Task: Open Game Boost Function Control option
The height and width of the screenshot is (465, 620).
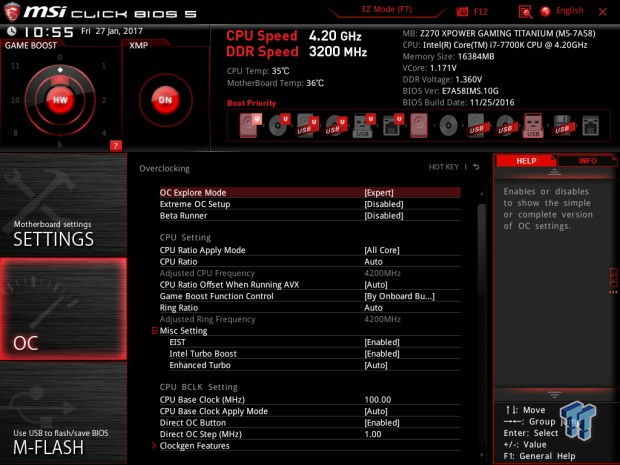Action: pyautogui.click(x=310, y=296)
